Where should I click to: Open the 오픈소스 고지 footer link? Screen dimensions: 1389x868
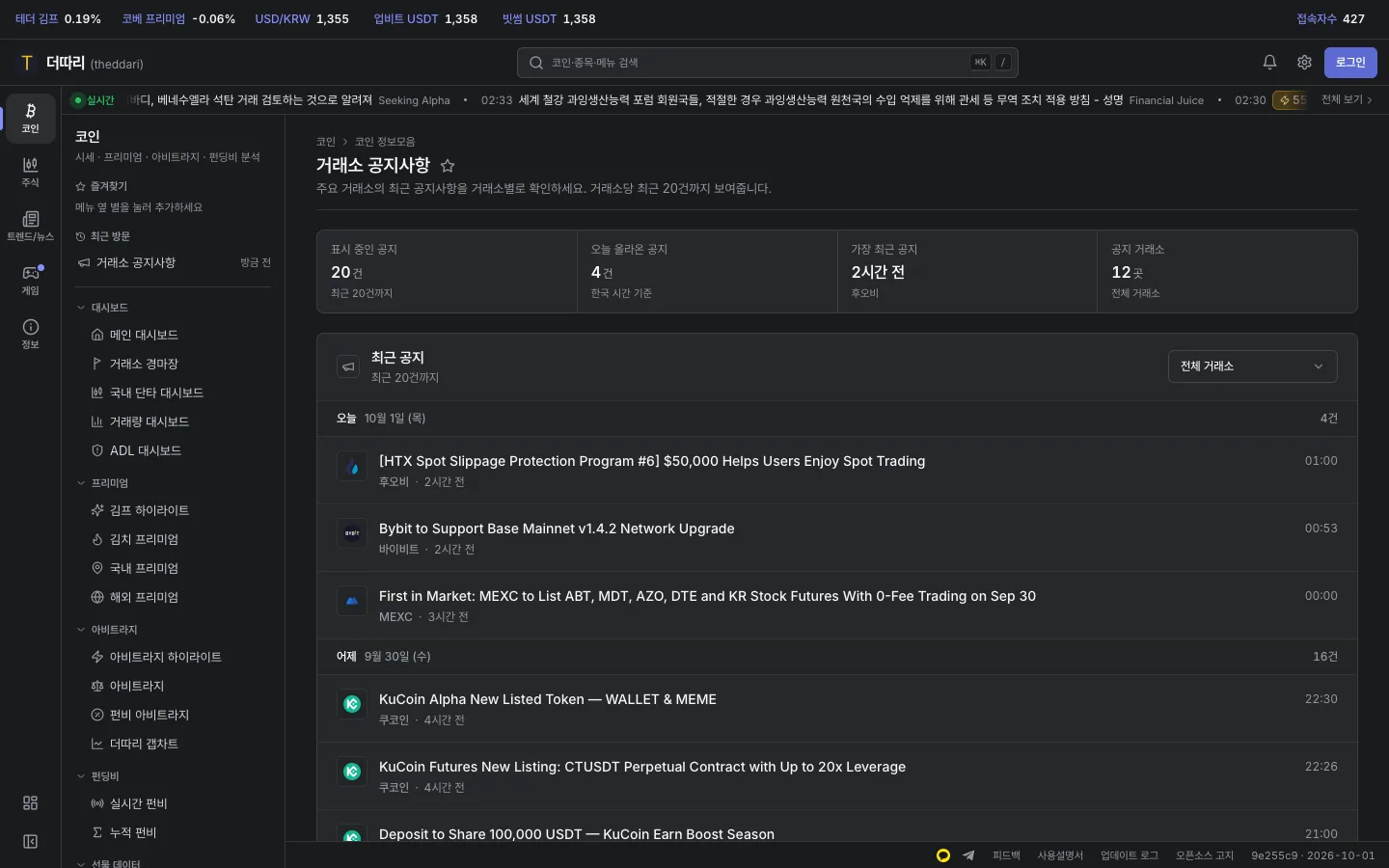pos(1205,855)
